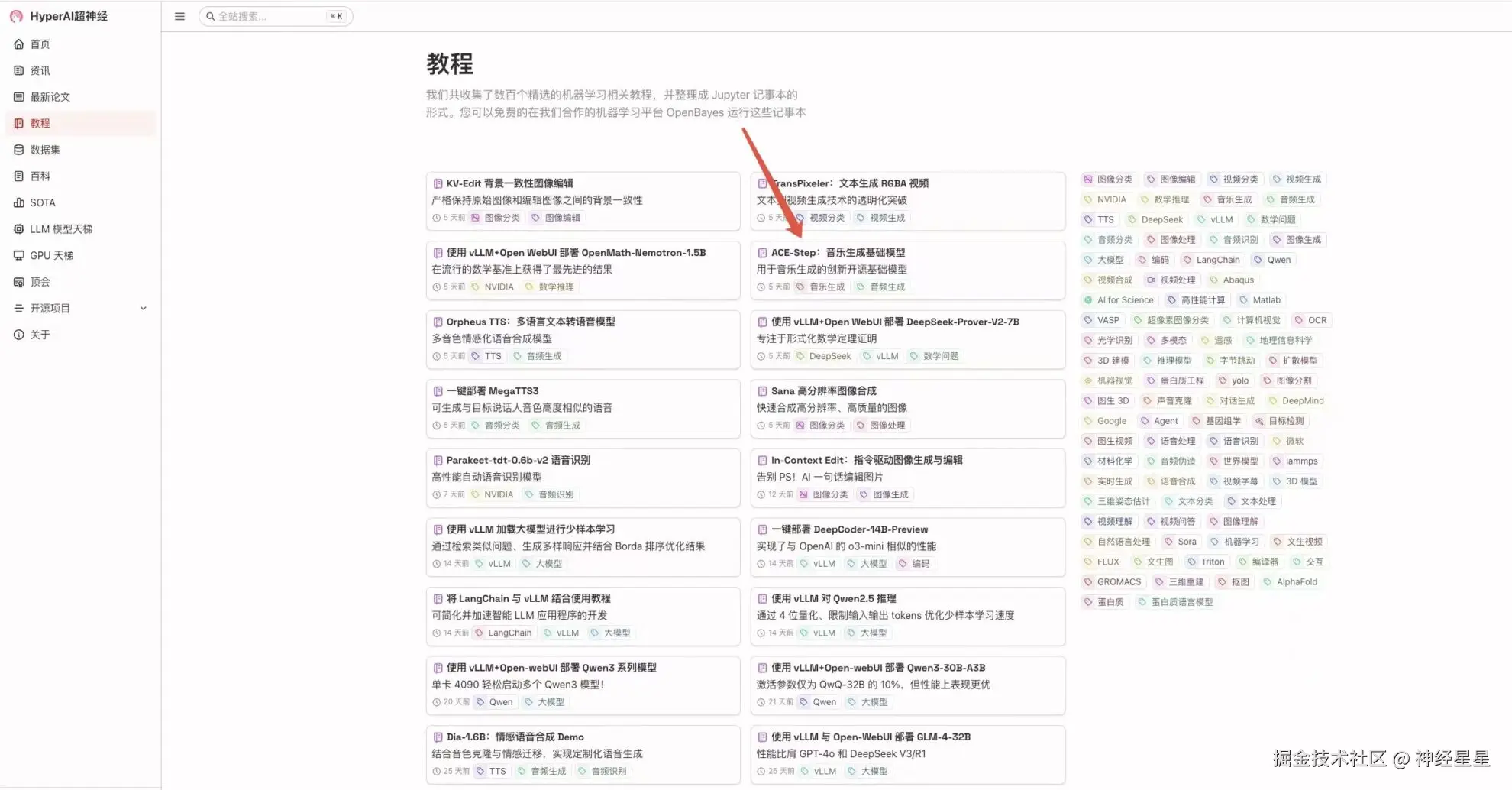Filter by 蛋白质语言模型 tag
The width and height of the screenshot is (1512, 790).
pos(1176,602)
